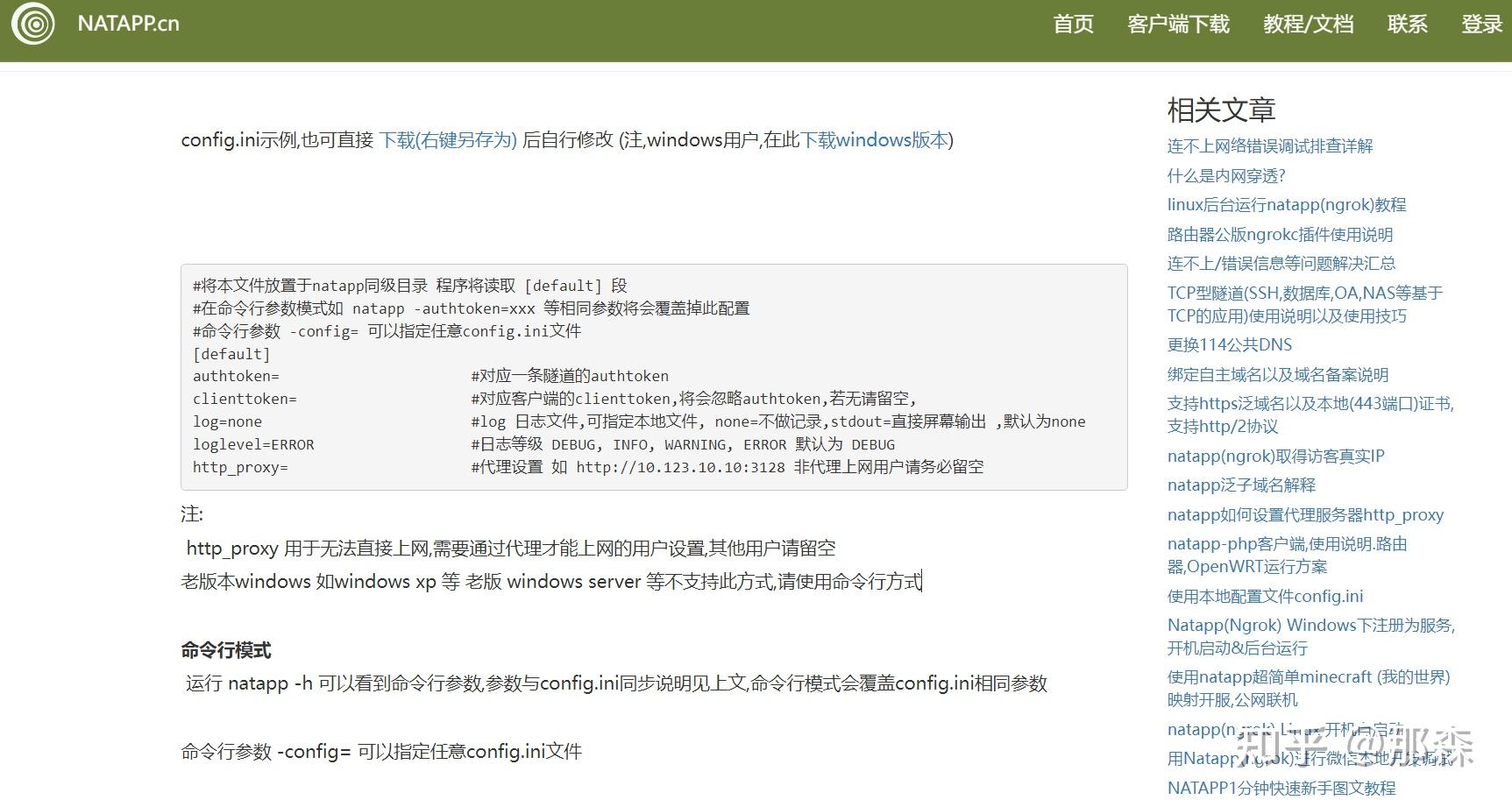This screenshot has height=807, width=1512.
Task: Open the 更换114公共DNS article
Action: pyautogui.click(x=1229, y=345)
